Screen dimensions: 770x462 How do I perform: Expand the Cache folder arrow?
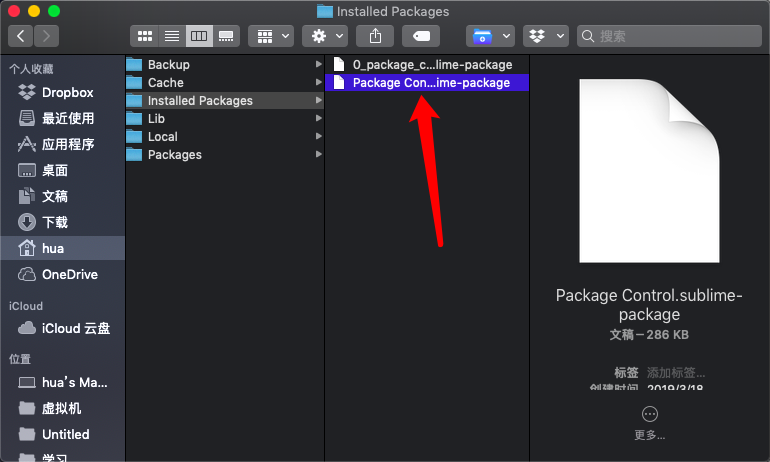tap(318, 82)
